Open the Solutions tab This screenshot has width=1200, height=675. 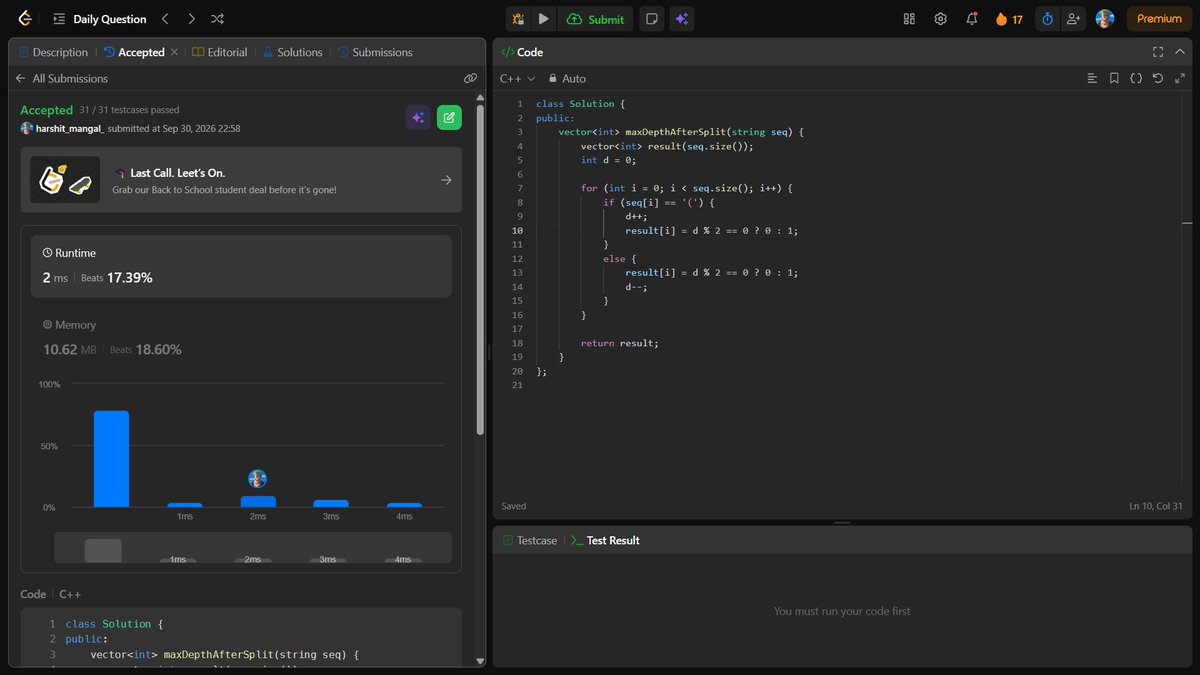point(292,52)
